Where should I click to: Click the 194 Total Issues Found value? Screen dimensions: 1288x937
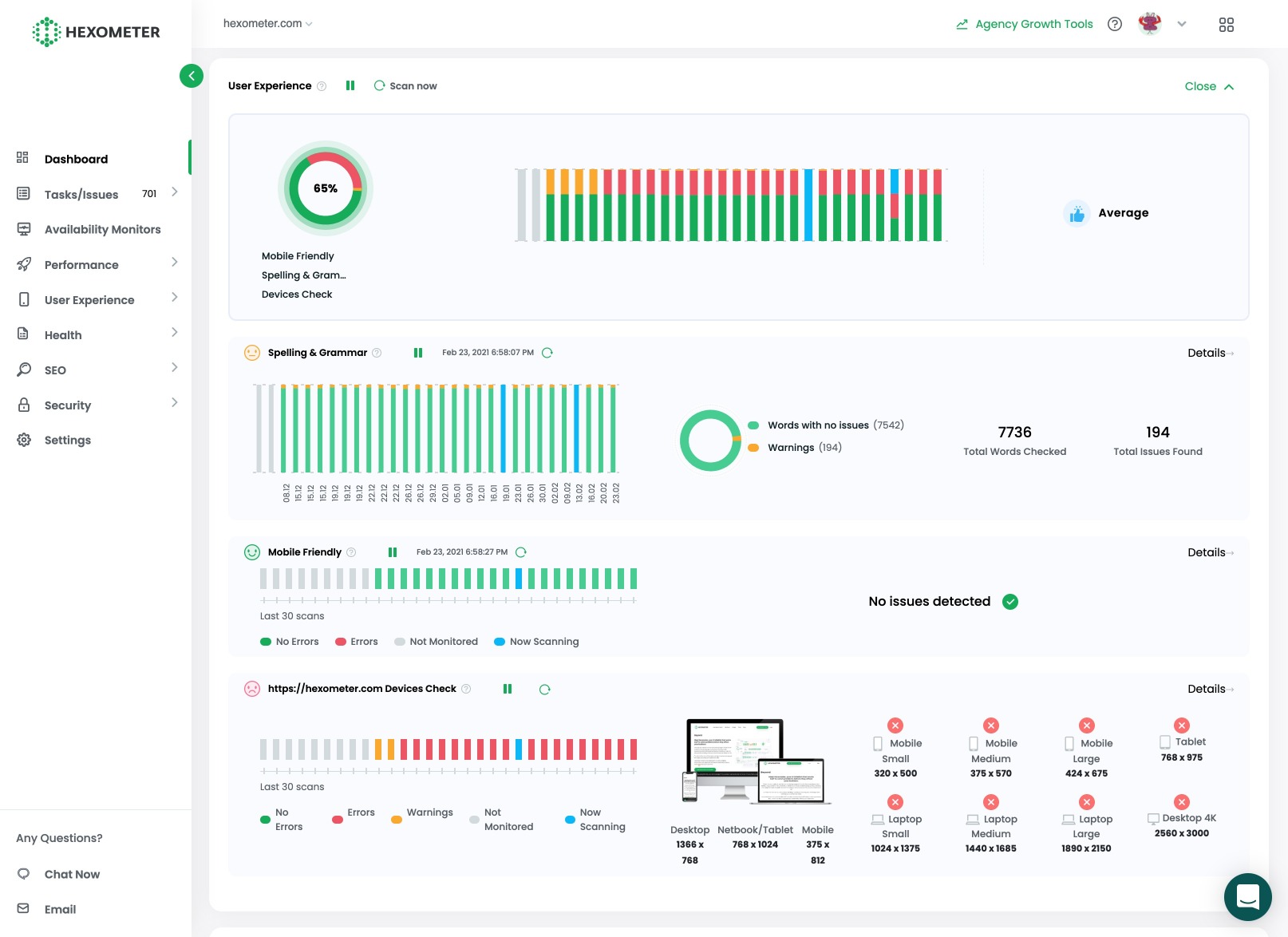pyautogui.click(x=1158, y=432)
